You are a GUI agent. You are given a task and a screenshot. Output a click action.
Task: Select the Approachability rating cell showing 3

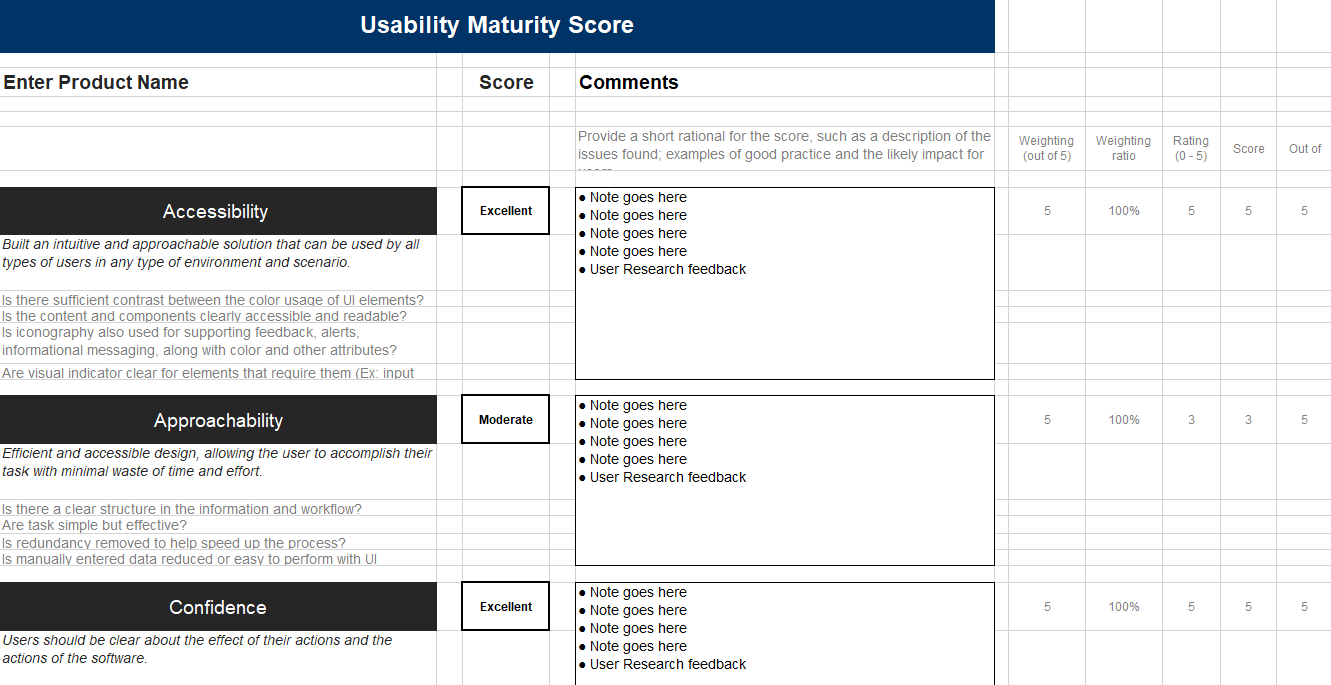click(x=1191, y=420)
